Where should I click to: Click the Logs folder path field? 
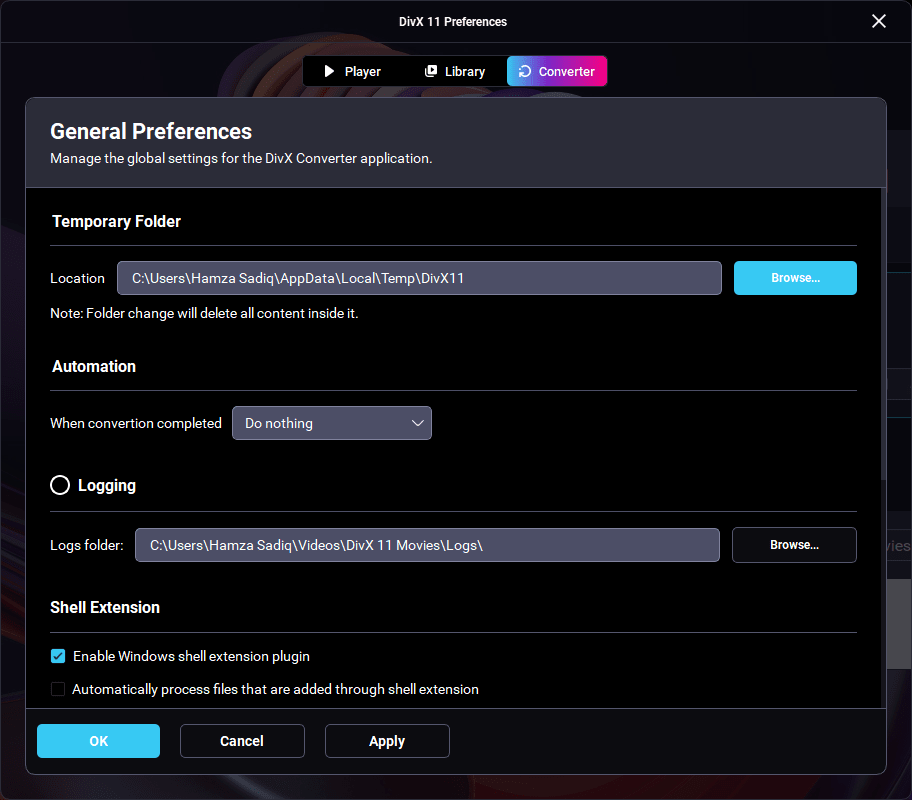click(427, 545)
